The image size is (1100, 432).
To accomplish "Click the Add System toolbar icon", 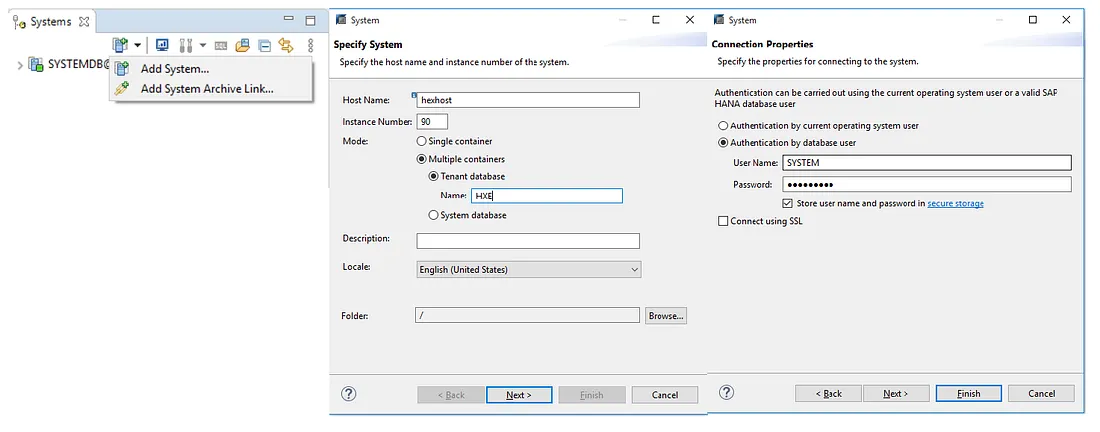I will click(x=121, y=45).
